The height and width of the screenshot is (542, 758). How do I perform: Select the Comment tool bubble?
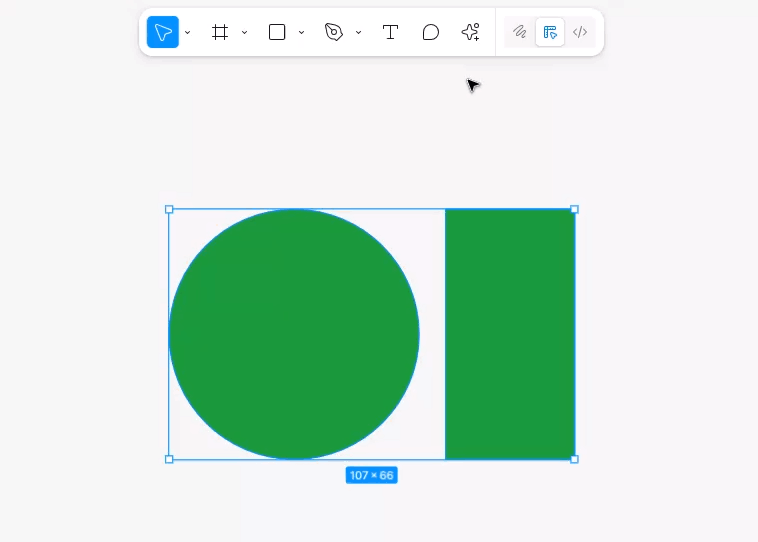click(430, 32)
